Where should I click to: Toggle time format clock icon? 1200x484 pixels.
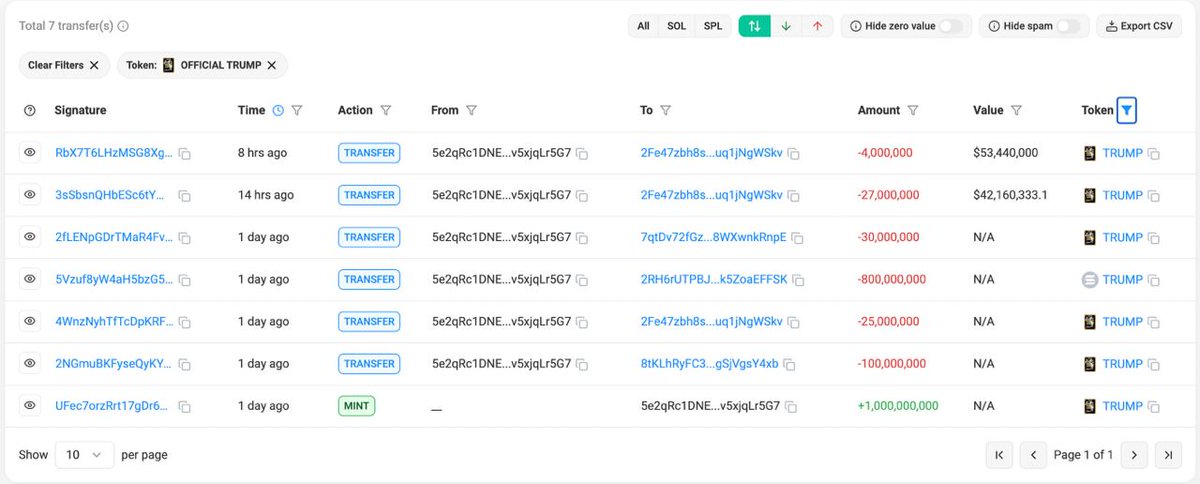[x=278, y=110]
